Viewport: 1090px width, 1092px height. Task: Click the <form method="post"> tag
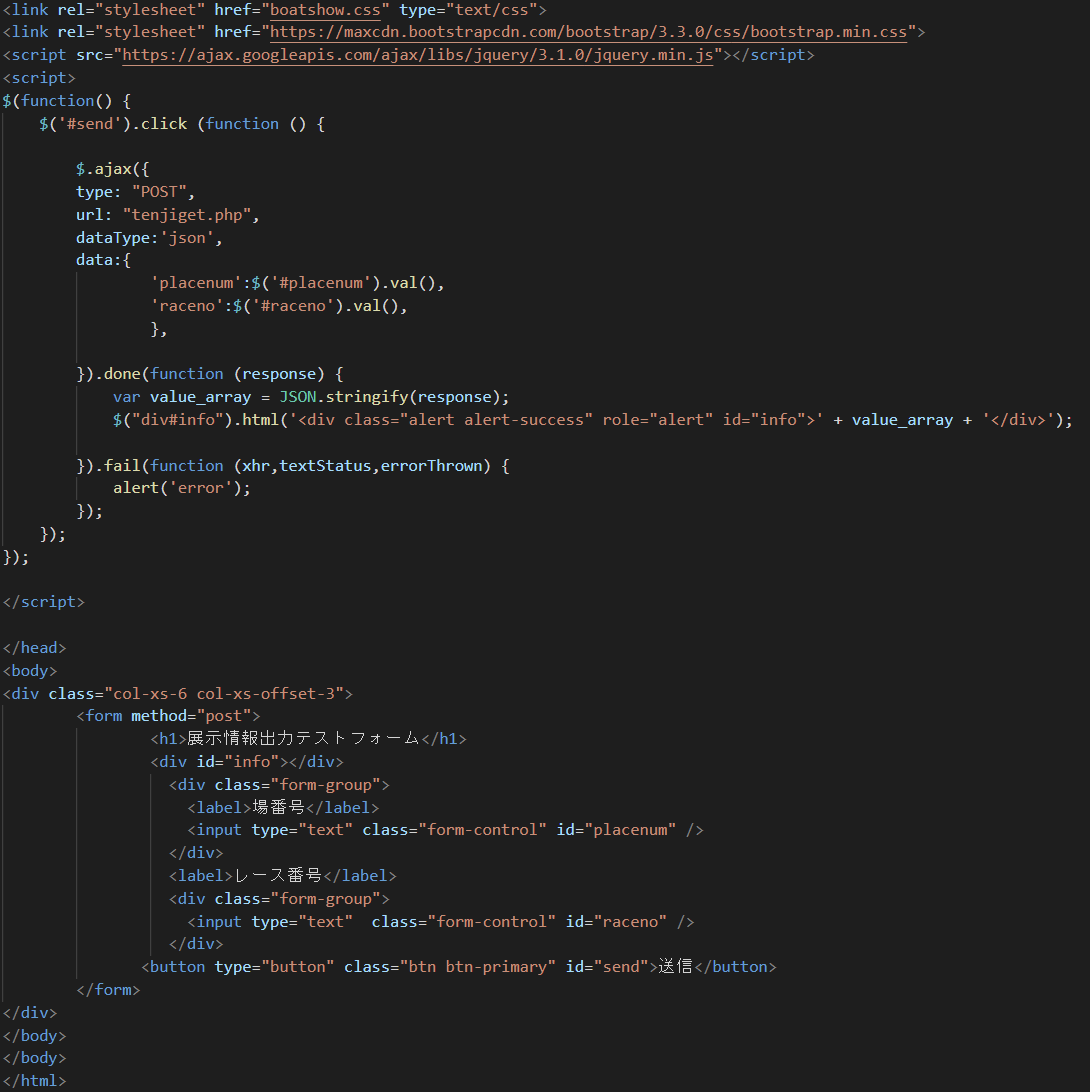pos(169,716)
